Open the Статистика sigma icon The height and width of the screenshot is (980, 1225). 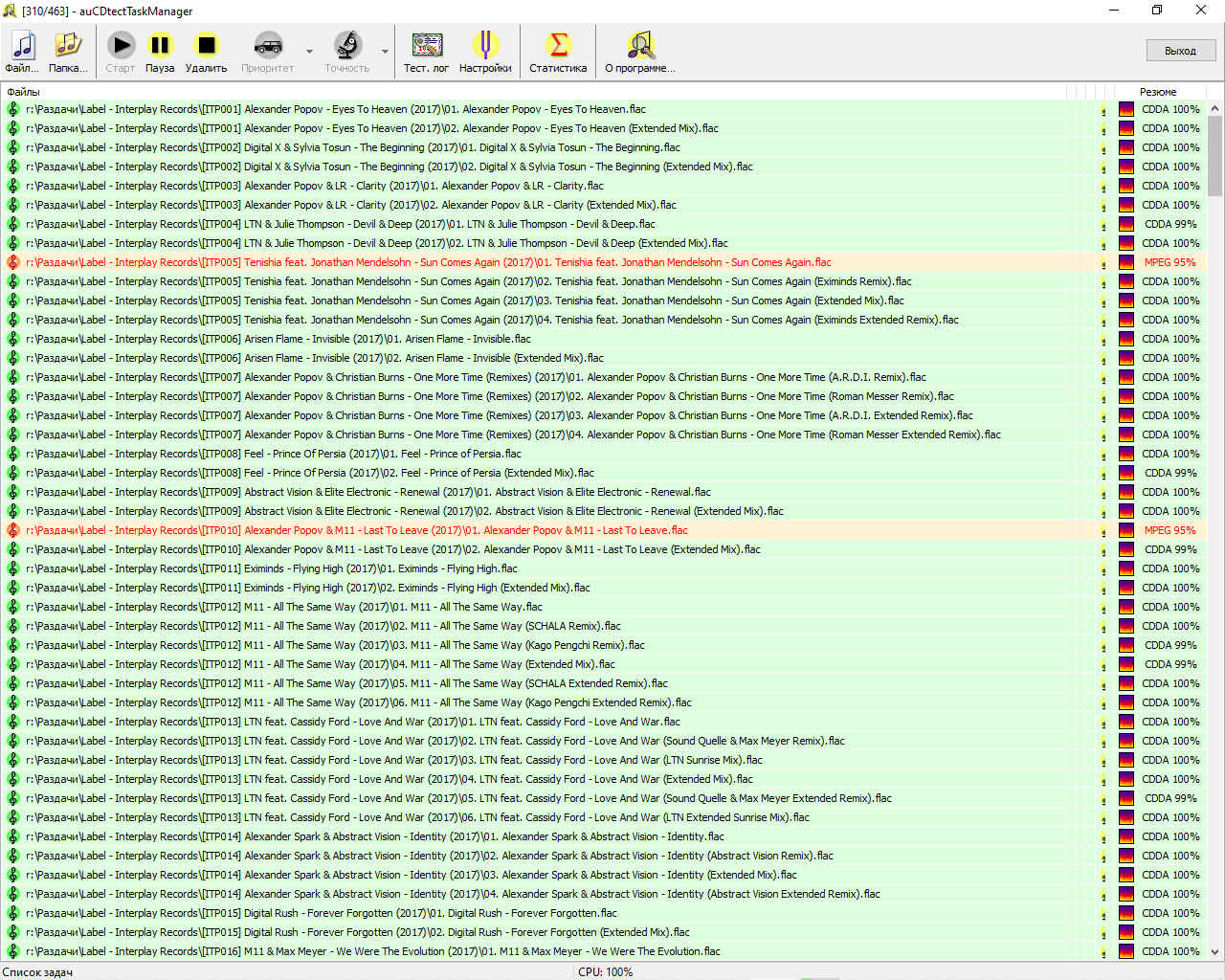[x=558, y=52]
